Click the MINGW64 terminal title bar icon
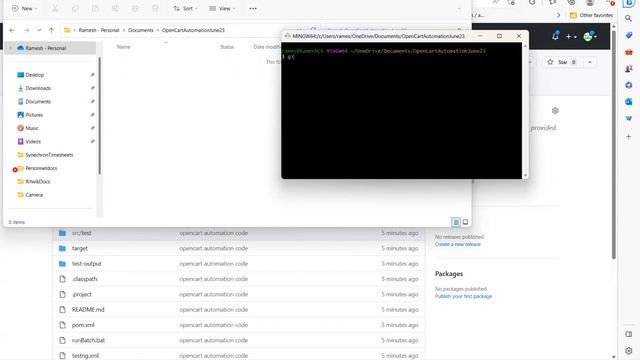Screen dimensions: 640x360 (287, 36)
